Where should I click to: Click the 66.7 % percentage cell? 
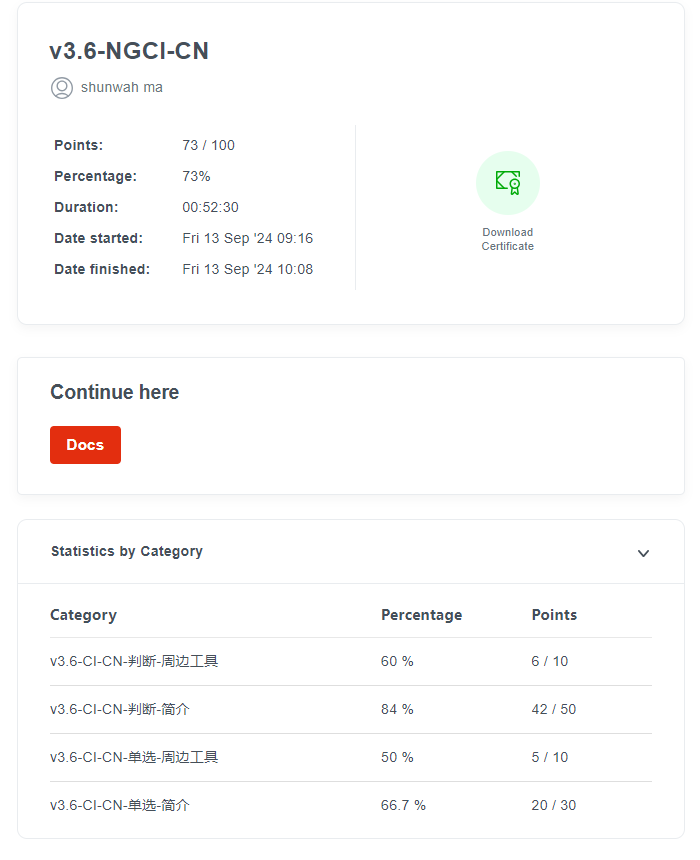point(403,805)
